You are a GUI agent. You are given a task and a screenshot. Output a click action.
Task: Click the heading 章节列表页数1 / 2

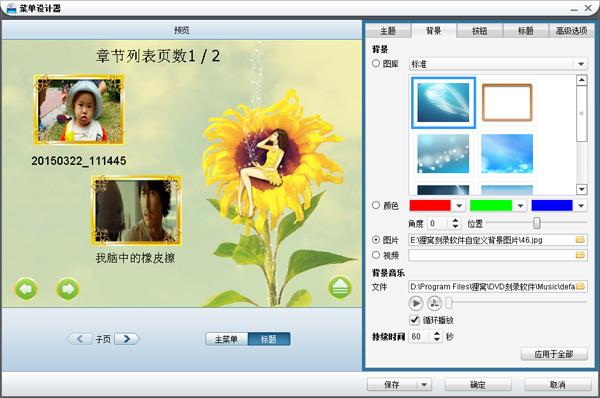pyautogui.click(x=158, y=56)
